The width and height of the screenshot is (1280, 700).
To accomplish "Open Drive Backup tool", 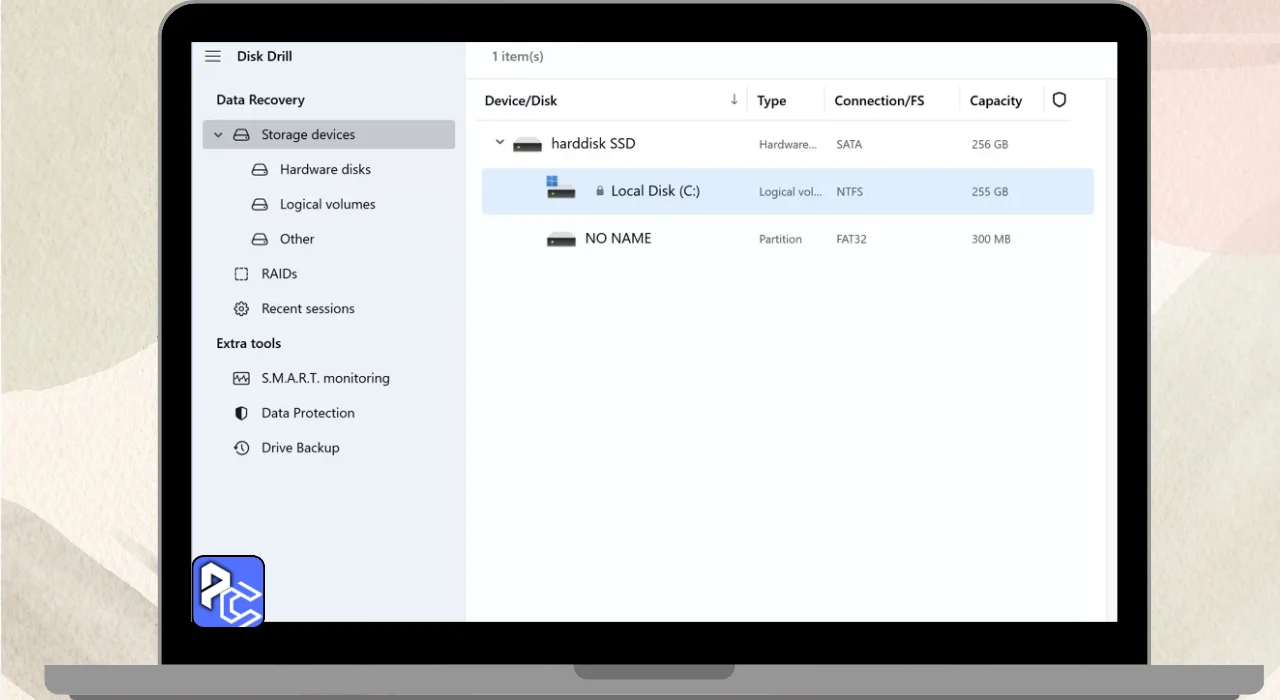I will coord(300,448).
